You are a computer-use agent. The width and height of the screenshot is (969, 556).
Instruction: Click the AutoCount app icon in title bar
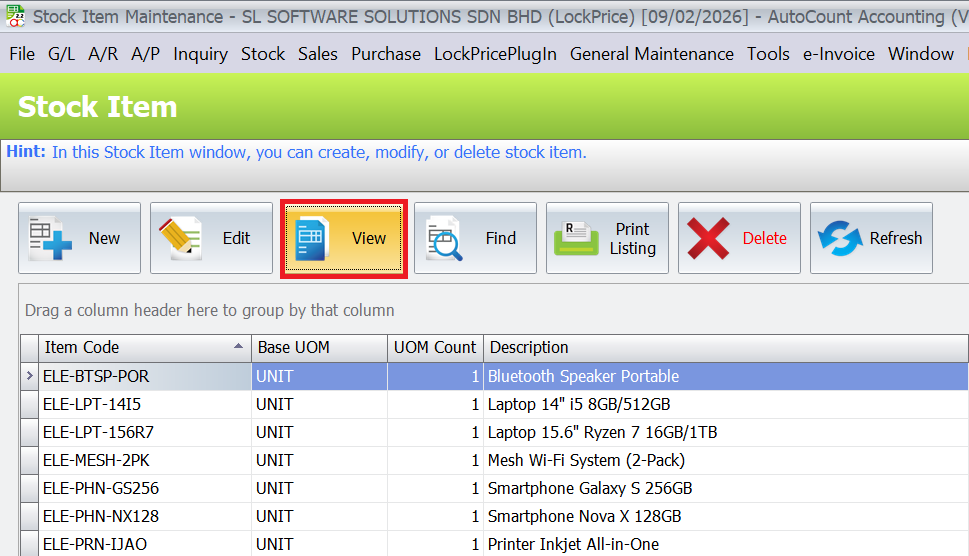click(x=15, y=17)
